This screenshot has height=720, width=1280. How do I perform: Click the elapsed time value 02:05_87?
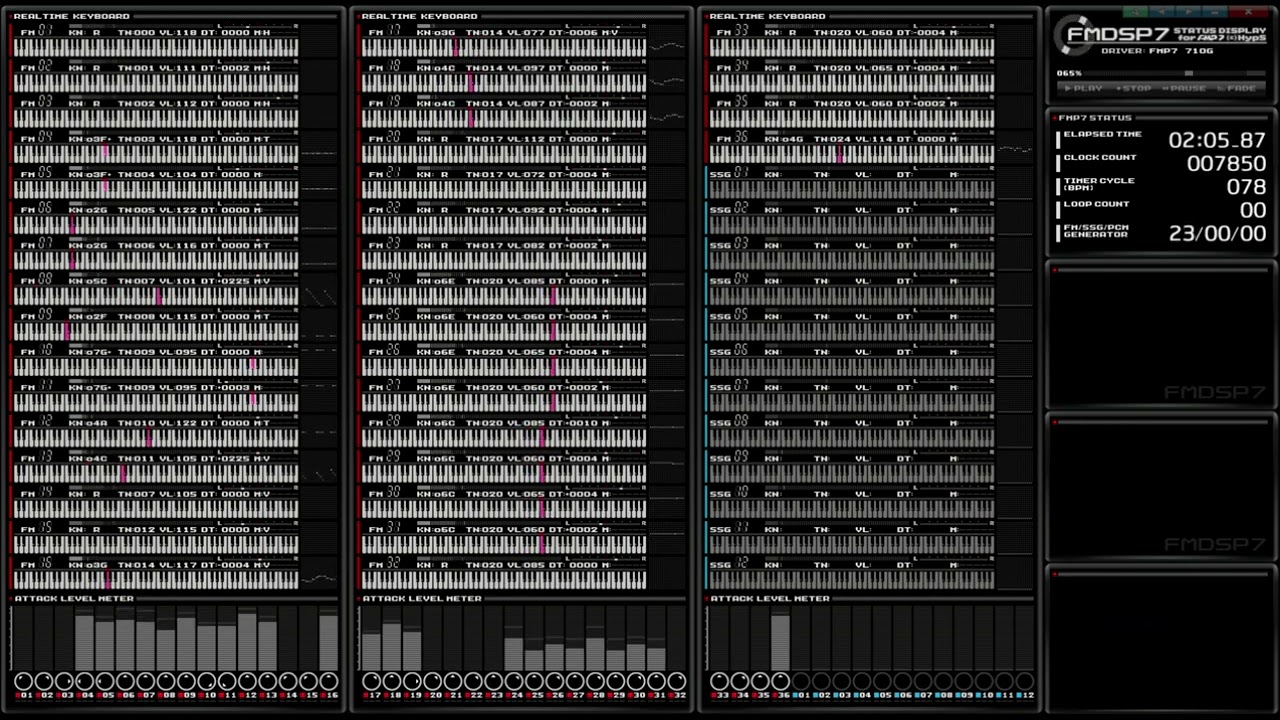tap(1217, 140)
